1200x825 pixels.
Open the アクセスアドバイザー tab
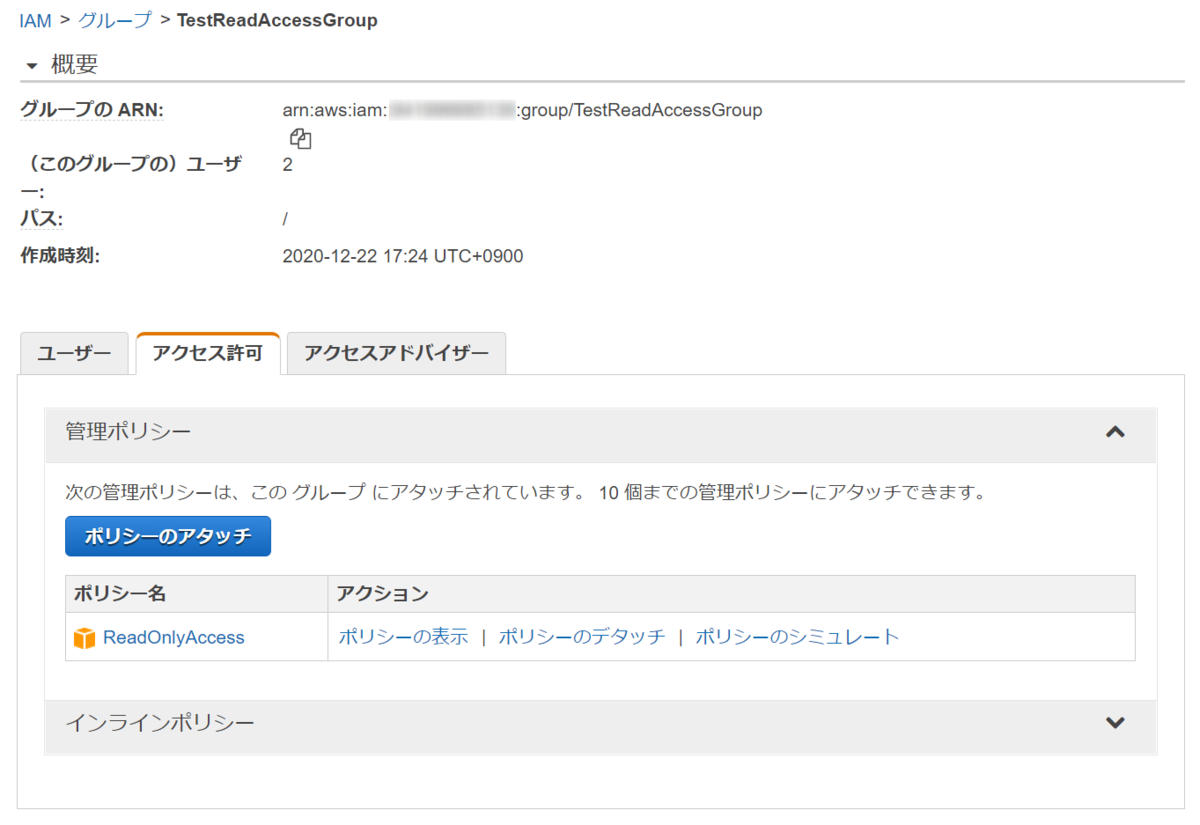pos(395,353)
